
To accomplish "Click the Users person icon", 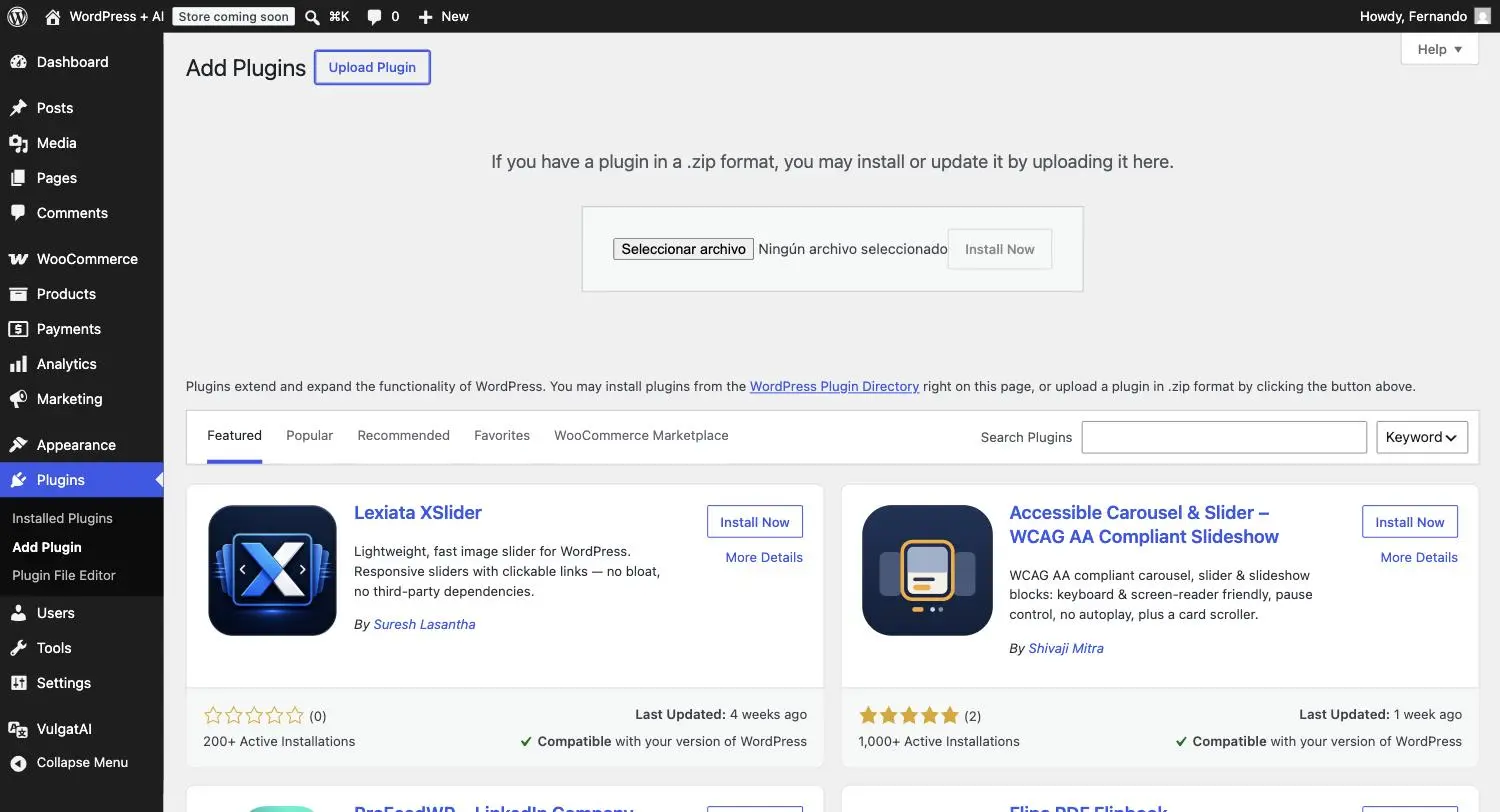I will 18,613.
